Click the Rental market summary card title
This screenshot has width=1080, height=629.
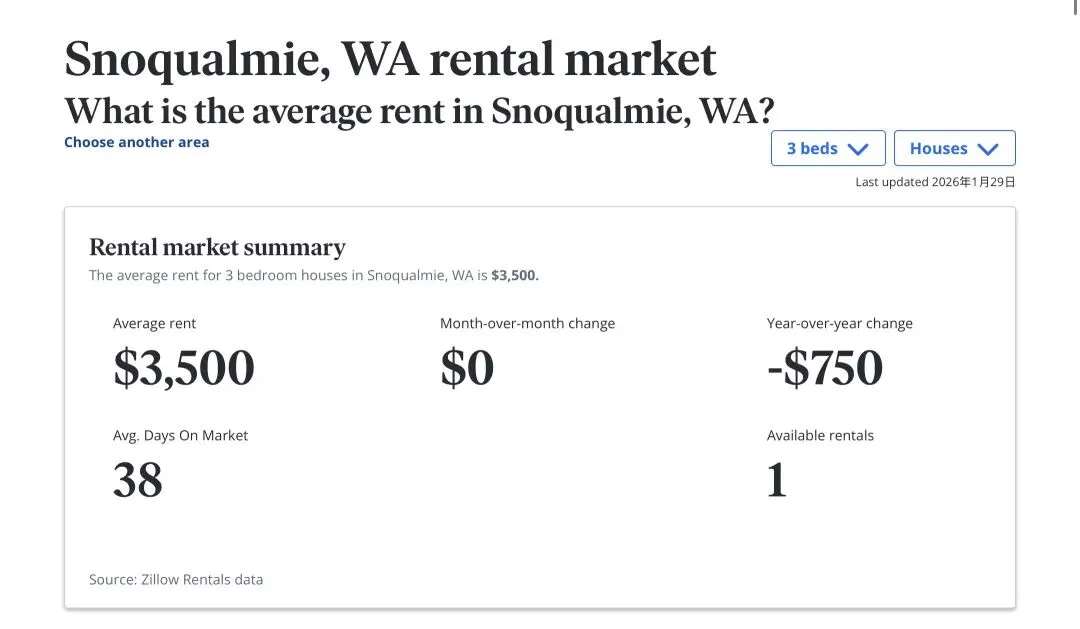217,247
